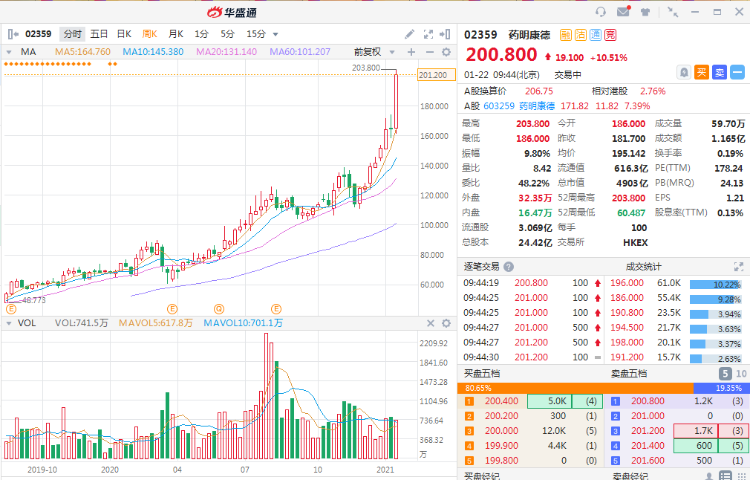Zoom in chart with plus icon
Viewport: 750px width, 480px height.
click(x=411, y=52)
